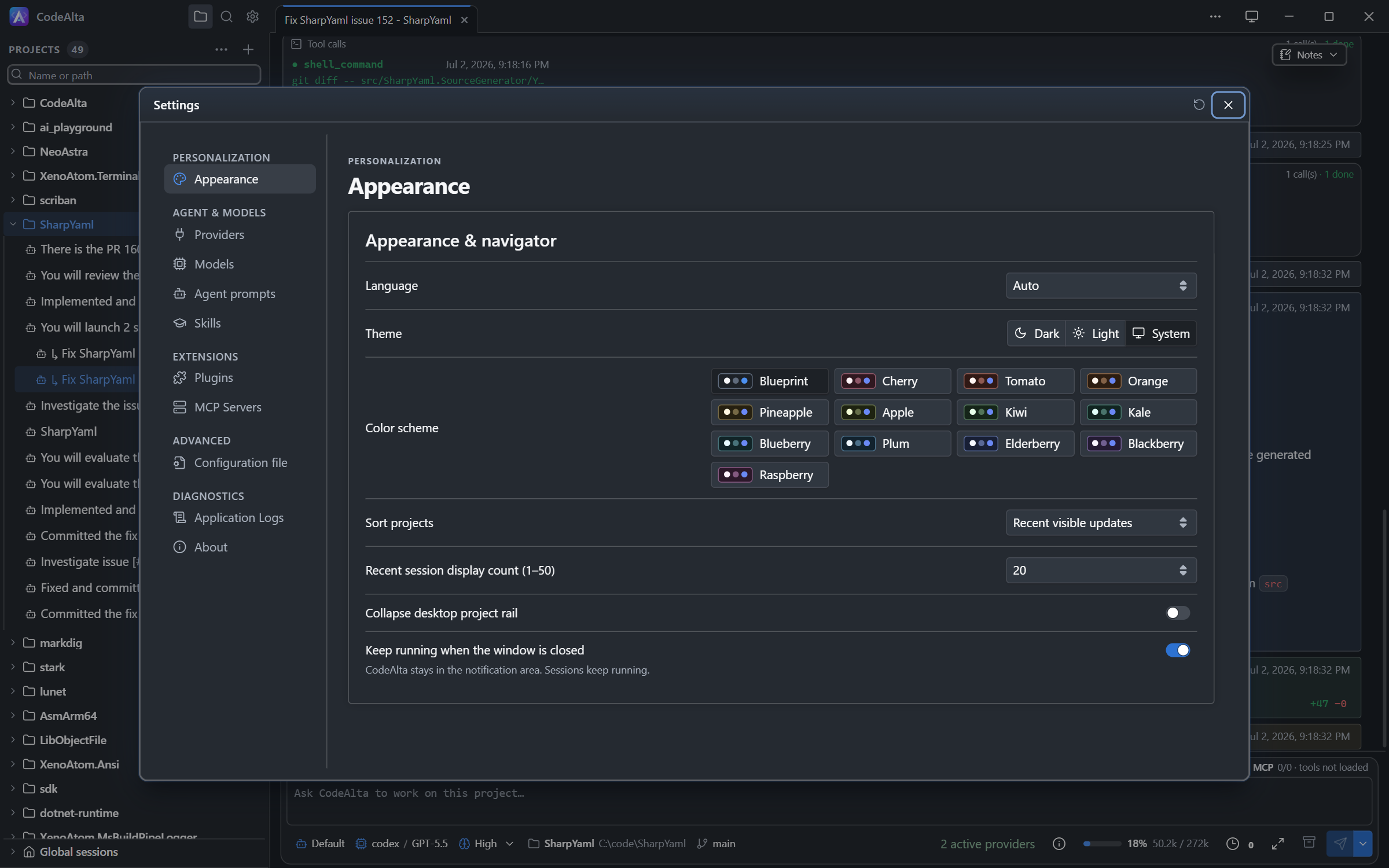Image resolution: width=1389 pixels, height=868 pixels.
Task: Select the System theme option
Action: click(1161, 333)
